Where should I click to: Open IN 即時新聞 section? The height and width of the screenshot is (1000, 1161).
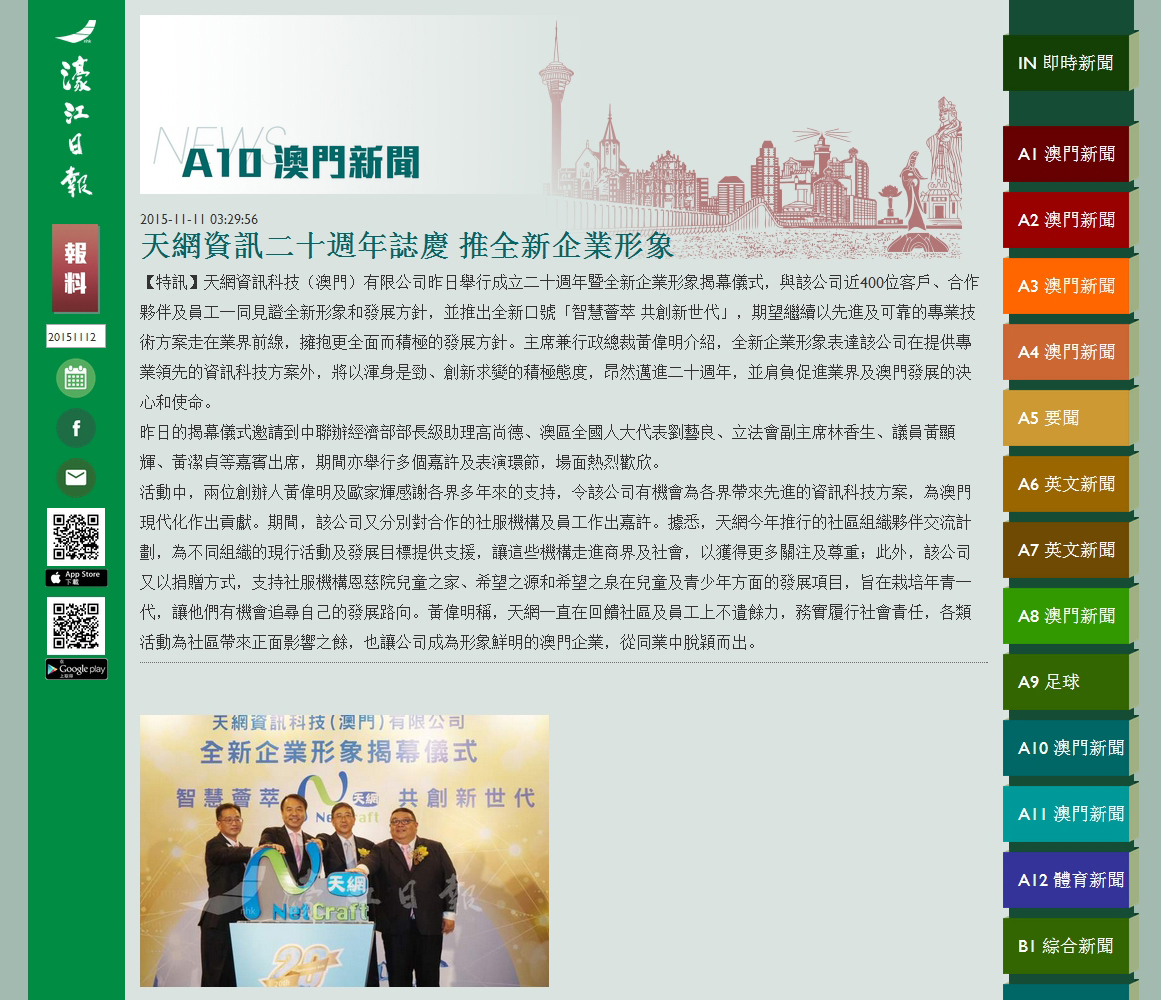pyautogui.click(x=1065, y=63)
